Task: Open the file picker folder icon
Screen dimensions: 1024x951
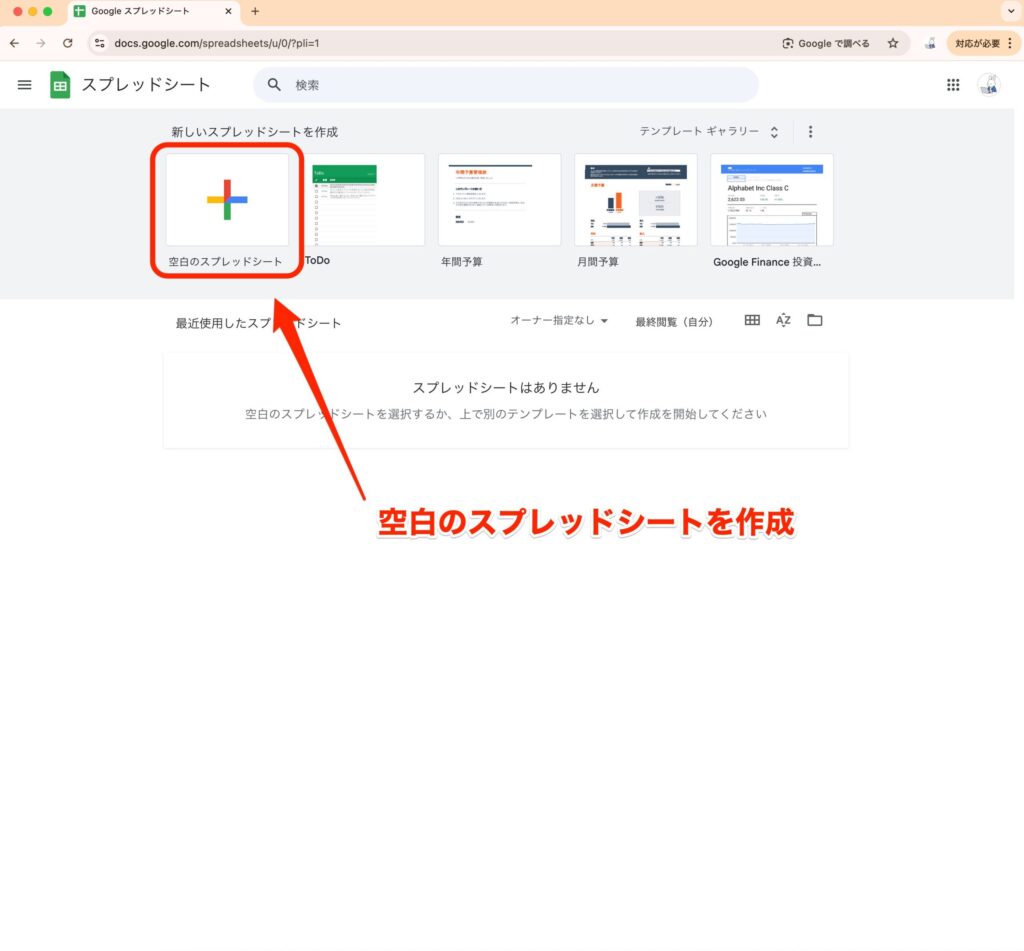Action: click(x=815, y=320)
